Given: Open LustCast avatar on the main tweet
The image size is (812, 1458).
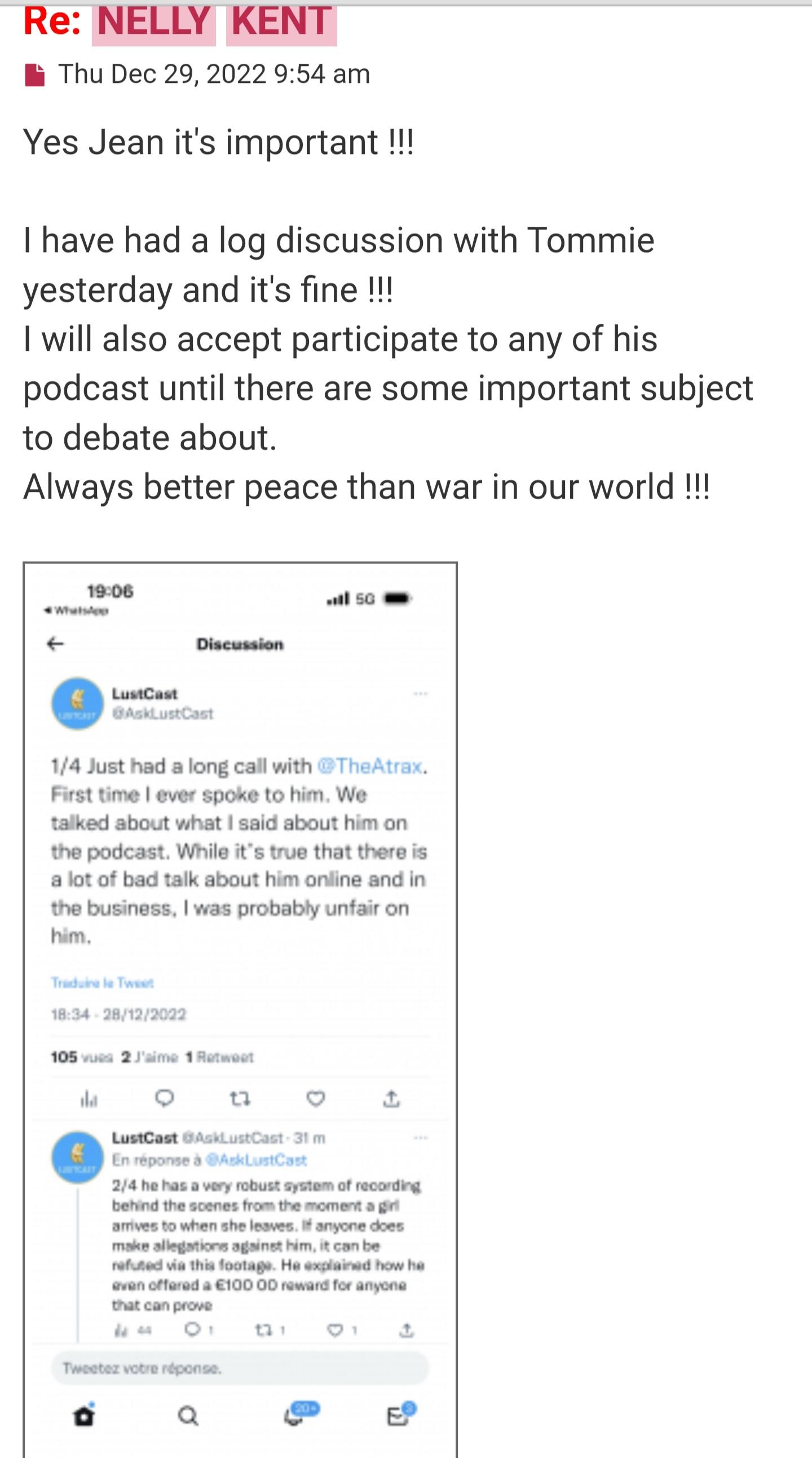Looking at the screenshot, I should (77, 703).
